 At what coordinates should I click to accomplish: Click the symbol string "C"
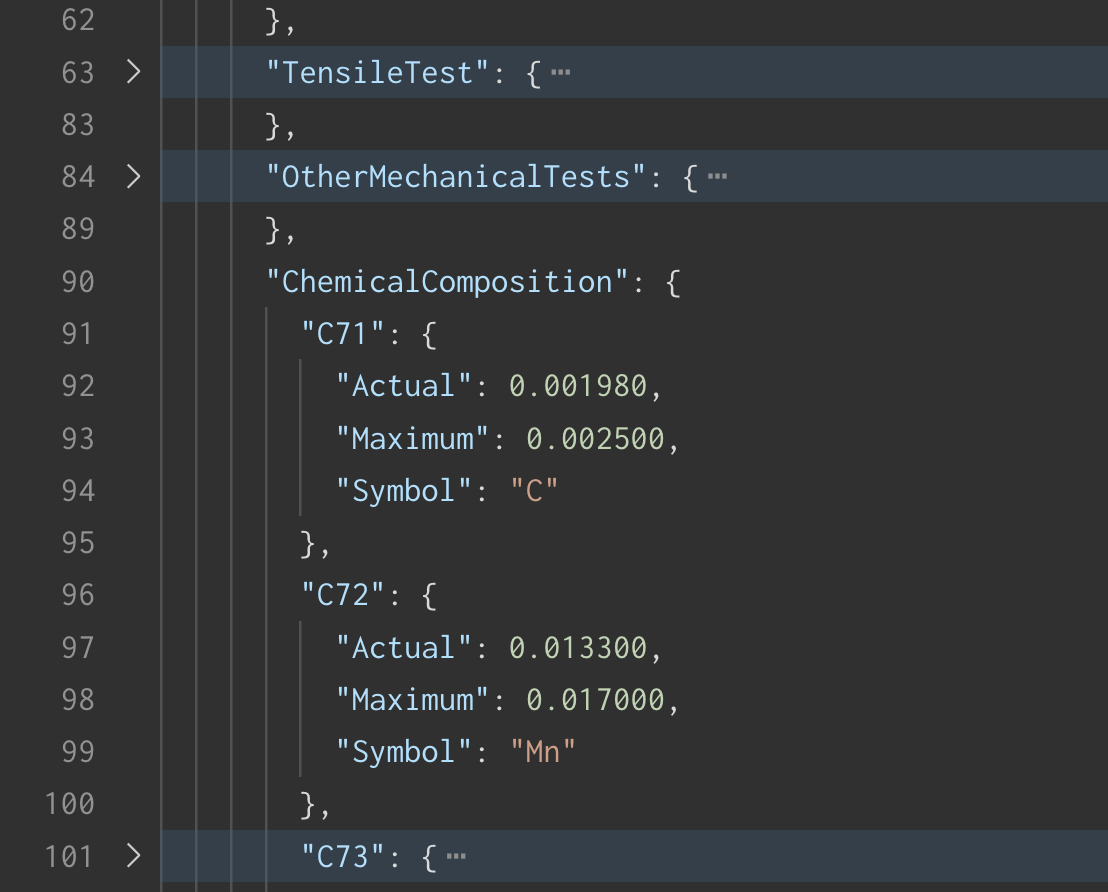point(534,491)
